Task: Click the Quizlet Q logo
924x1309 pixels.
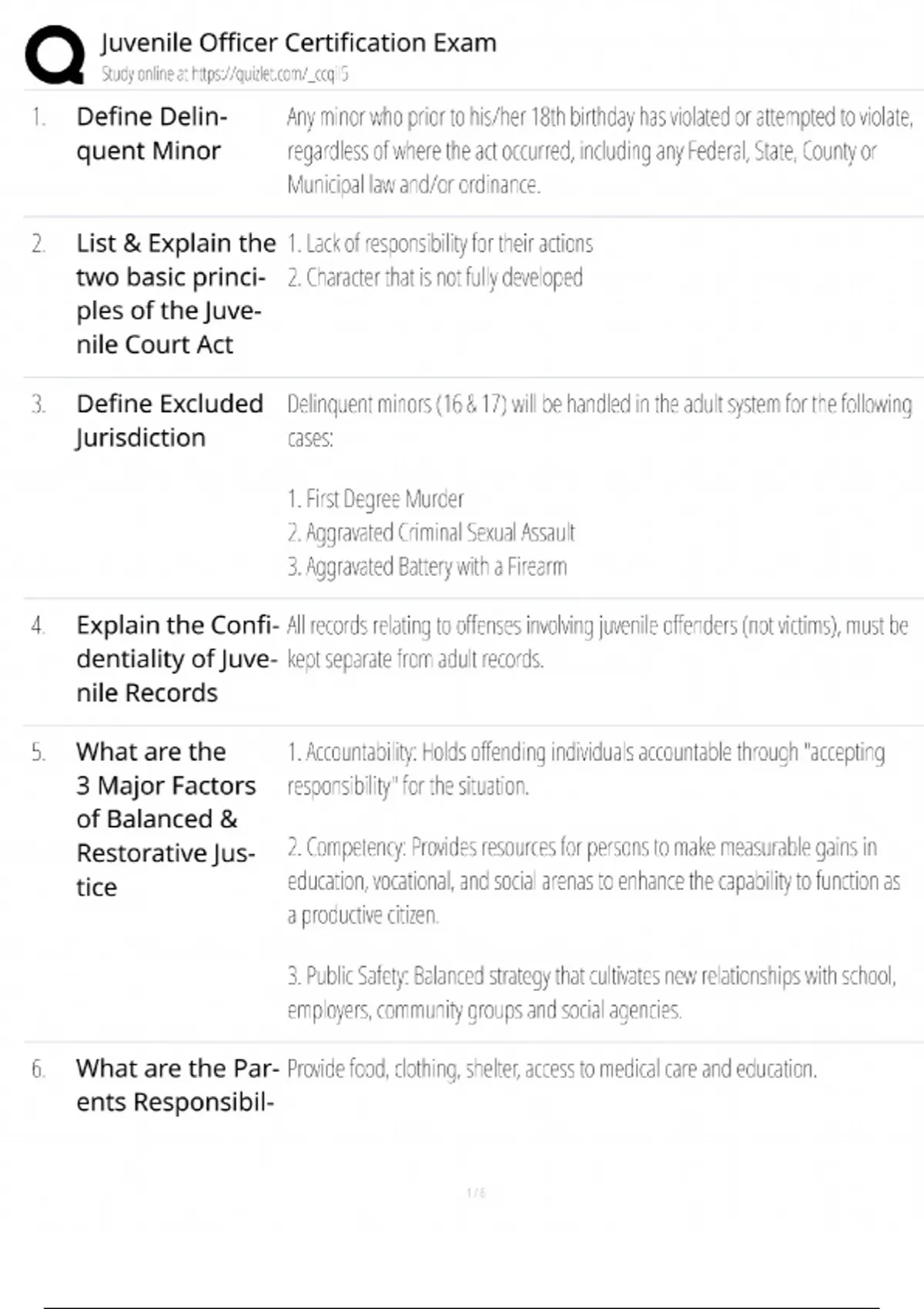Action: coord(55,55)
